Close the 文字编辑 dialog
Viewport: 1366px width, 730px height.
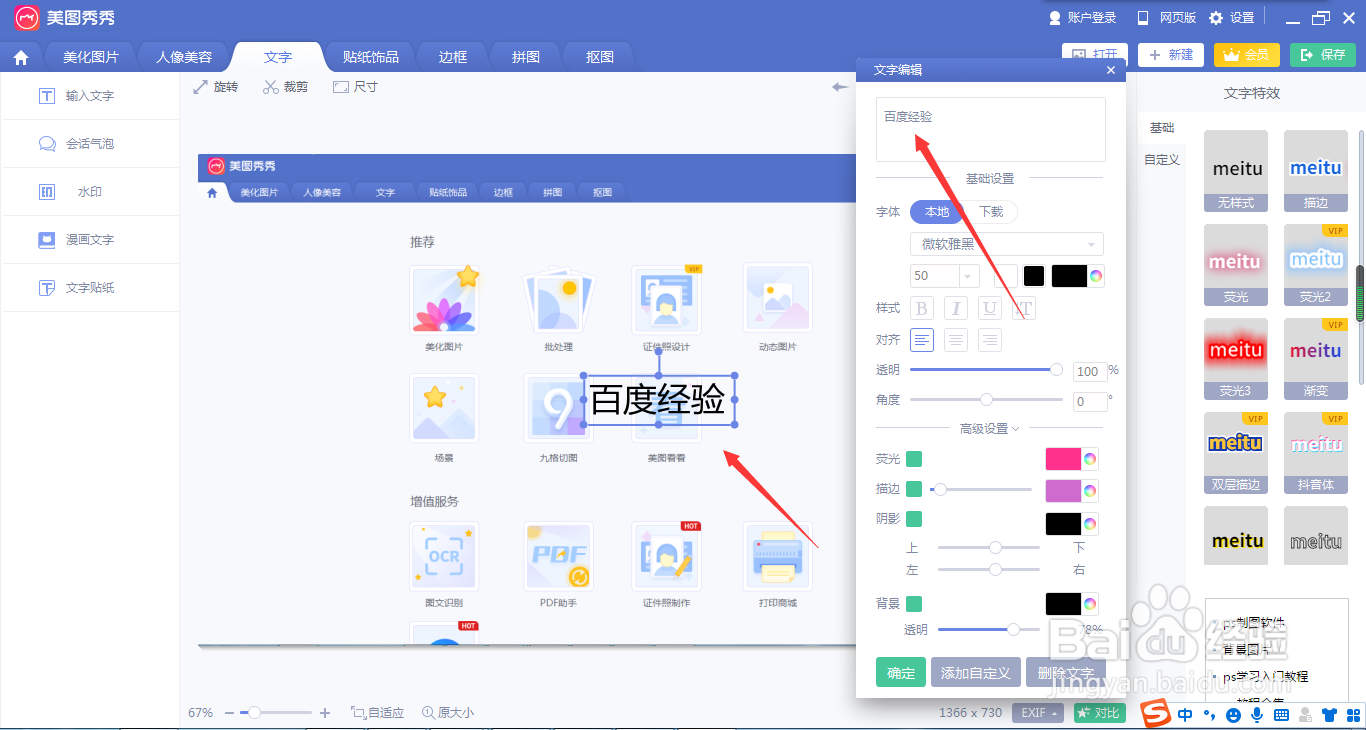pos(1111,70)
